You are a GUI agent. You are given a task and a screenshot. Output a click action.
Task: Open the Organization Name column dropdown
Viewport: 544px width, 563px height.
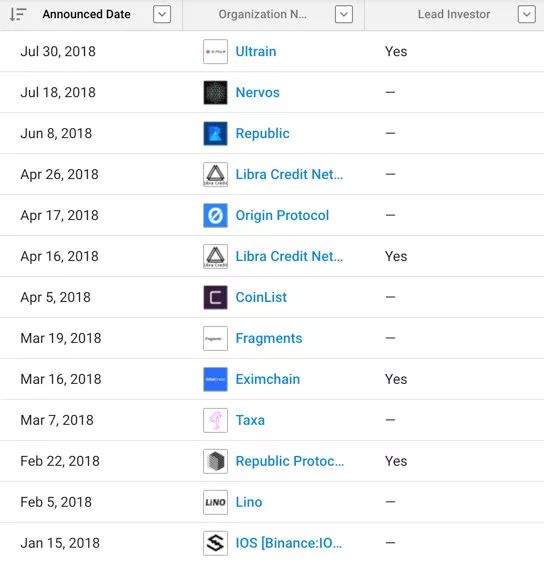tap(344, 14)
